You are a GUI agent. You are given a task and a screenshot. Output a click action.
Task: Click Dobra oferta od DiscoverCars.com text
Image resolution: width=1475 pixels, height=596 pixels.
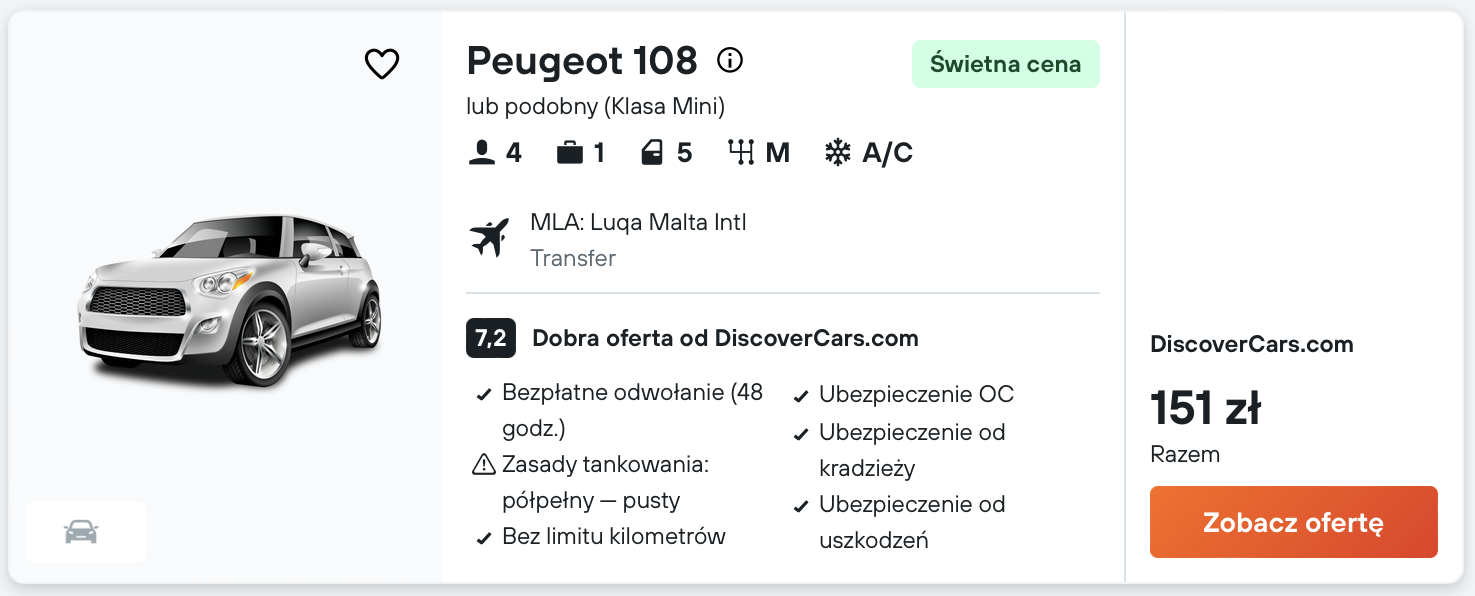pos(725,338)
